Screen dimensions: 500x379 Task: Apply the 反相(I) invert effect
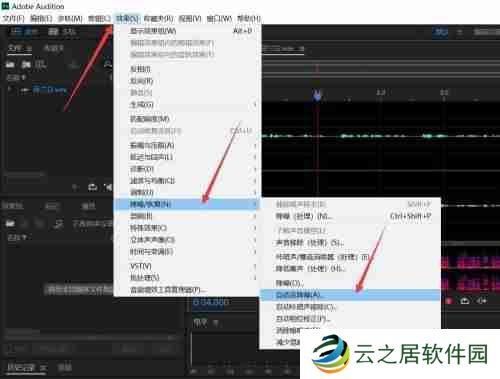[187, 69]
